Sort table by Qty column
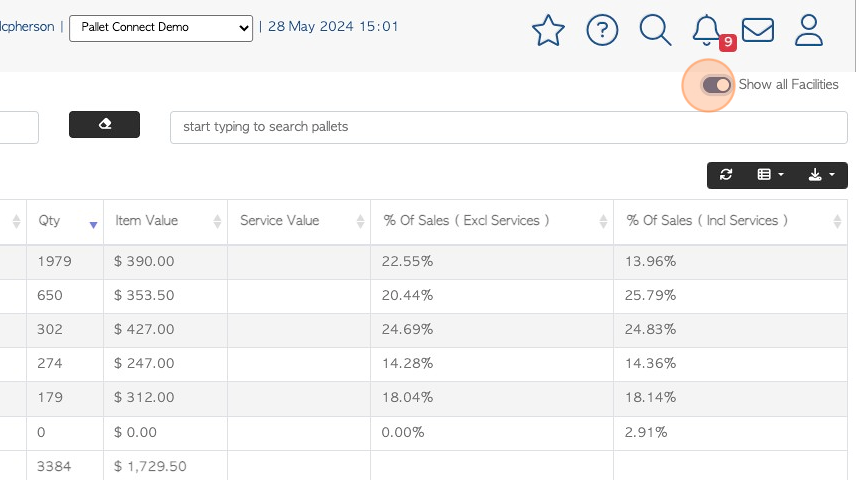The width and height of the screenshot is (860, 480). [x=65, y=221]
